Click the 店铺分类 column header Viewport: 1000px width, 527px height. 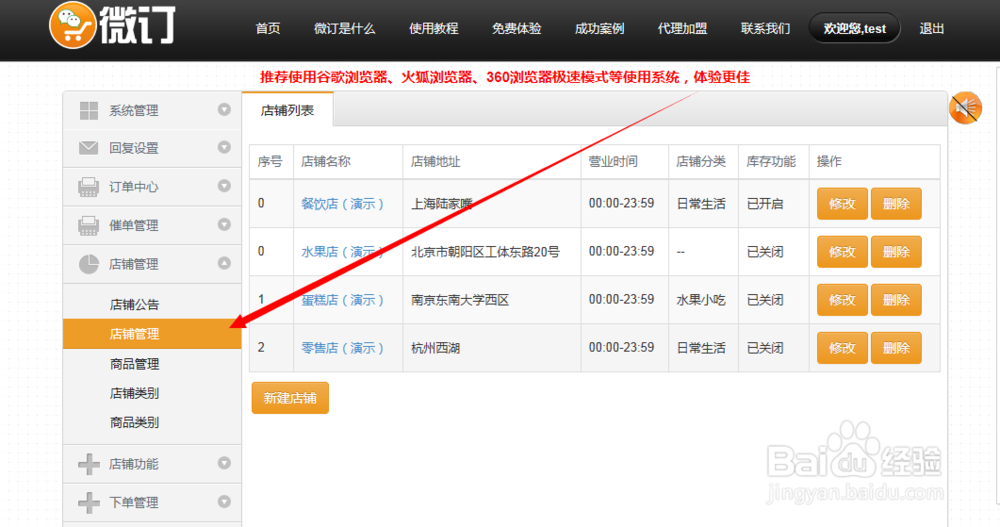701,161
